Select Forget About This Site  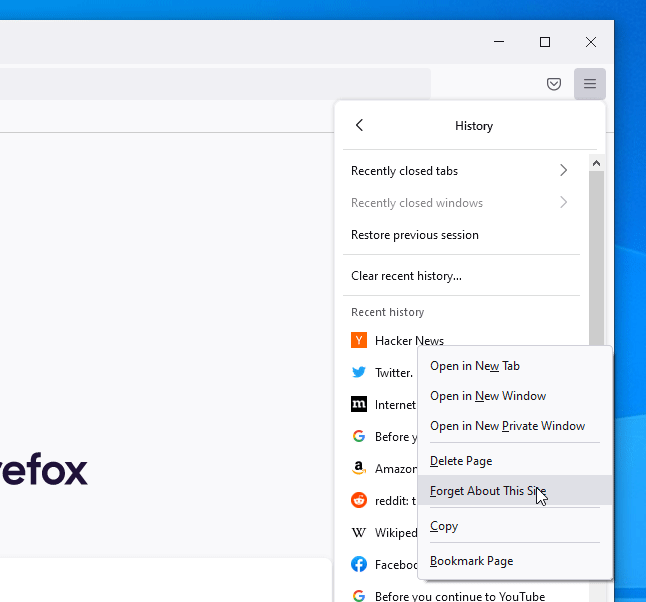(488, 491)
